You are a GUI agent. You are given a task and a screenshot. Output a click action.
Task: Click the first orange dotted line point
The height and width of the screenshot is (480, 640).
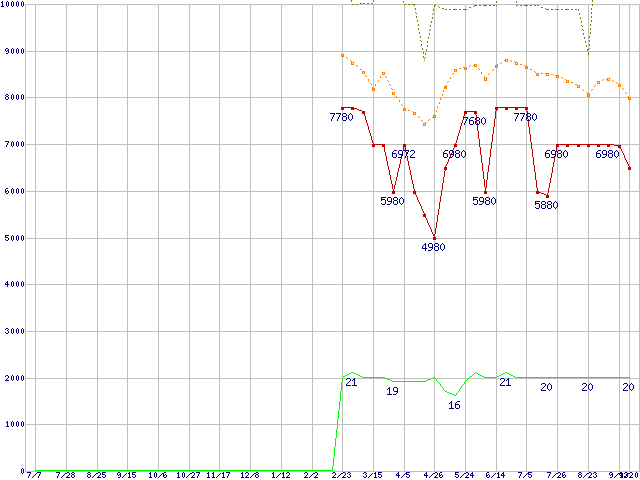pos(342,56)
